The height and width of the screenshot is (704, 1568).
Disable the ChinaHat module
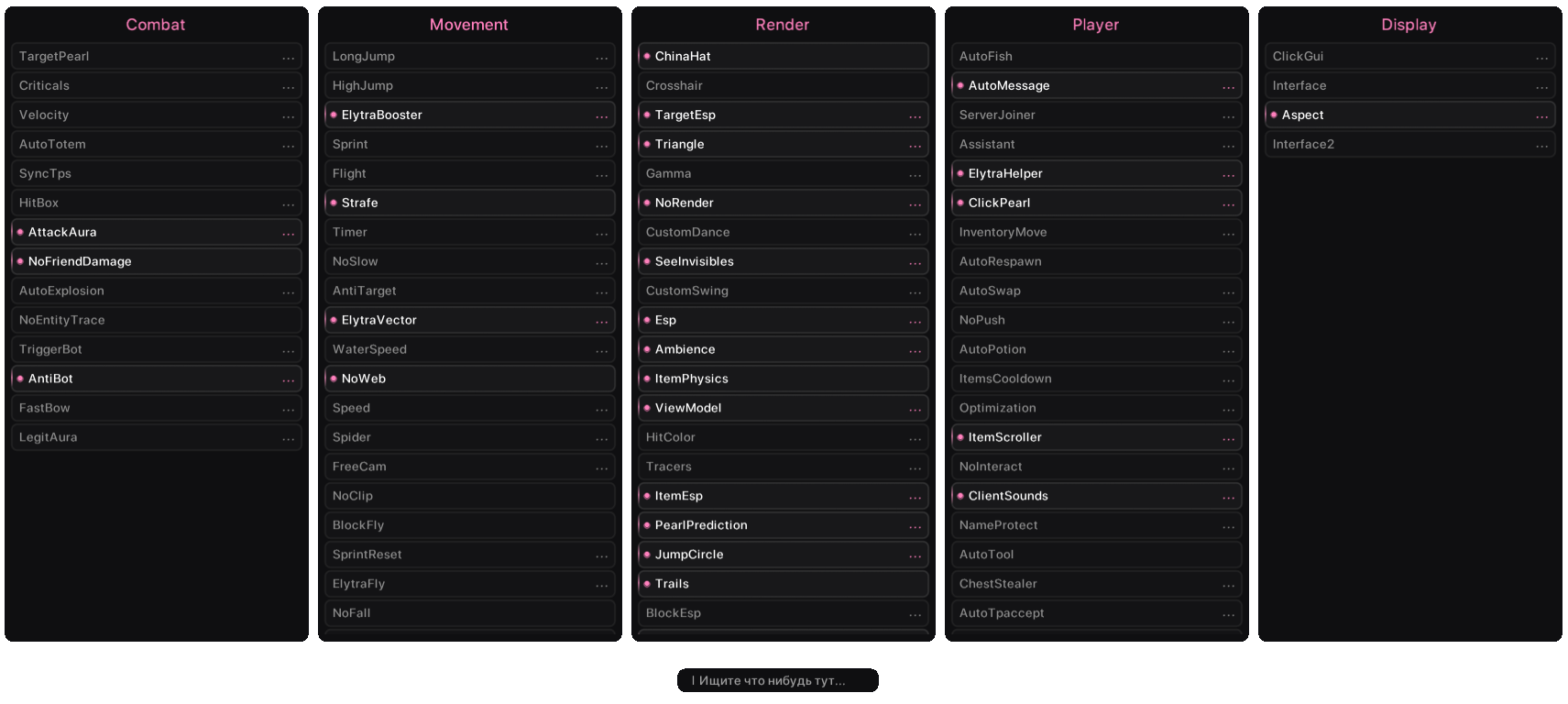click(683, 56)
